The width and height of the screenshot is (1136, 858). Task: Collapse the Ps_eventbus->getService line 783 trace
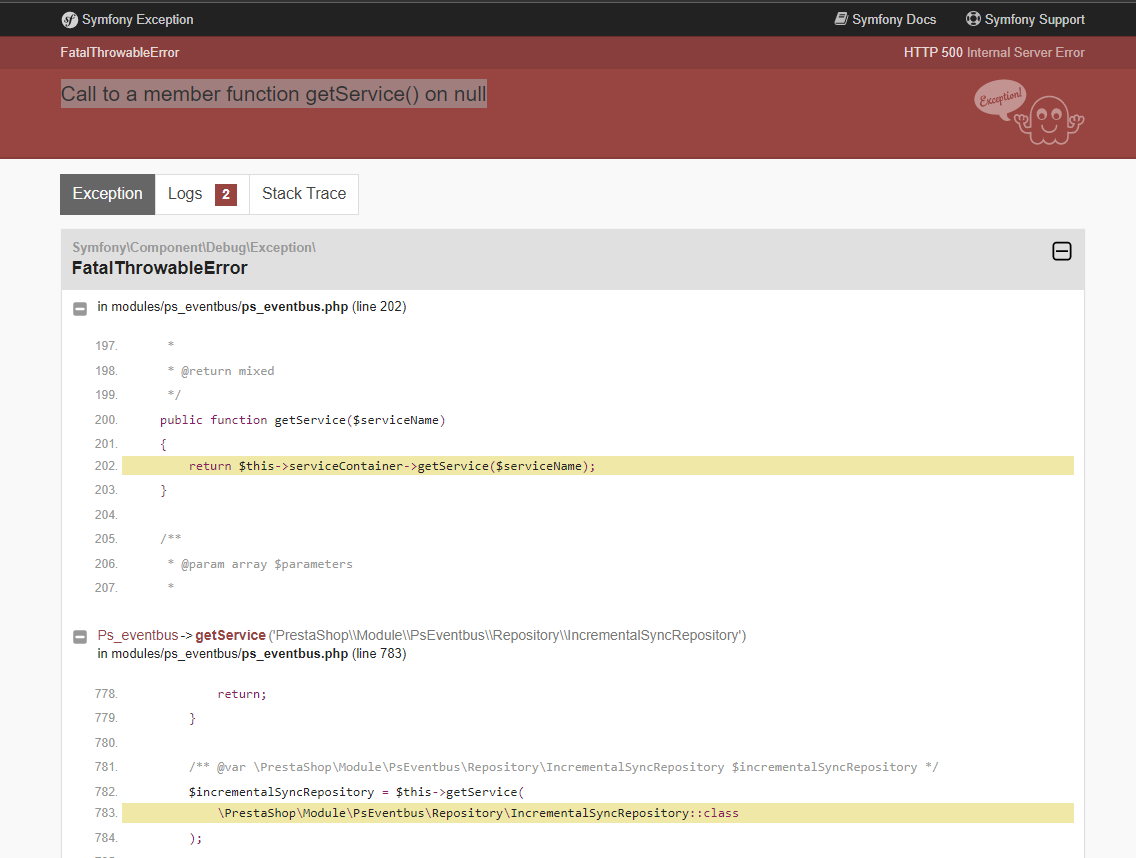coord(80,637)
